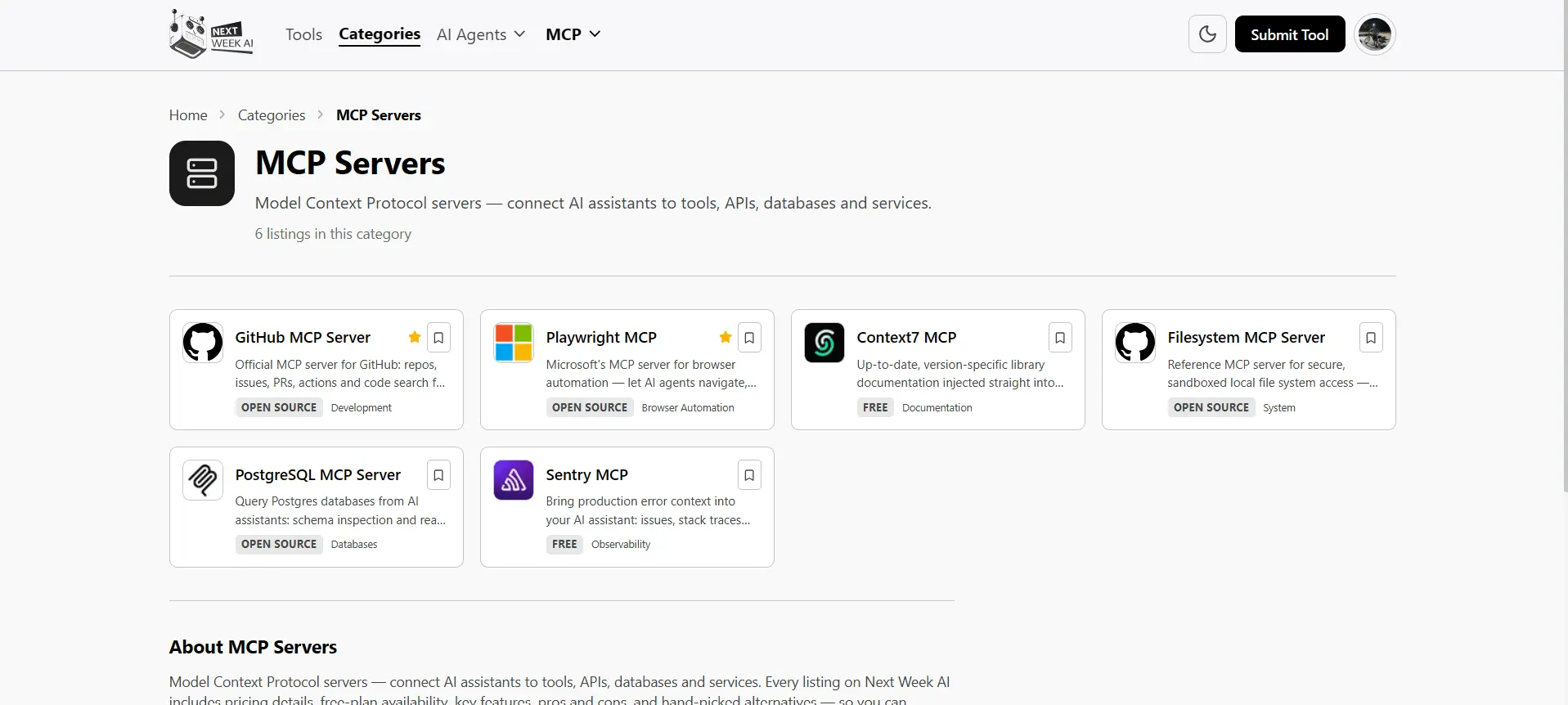1568x705 pixels.
Task: Click the GitHub MCP Server logo
Action: pos(203,343)
